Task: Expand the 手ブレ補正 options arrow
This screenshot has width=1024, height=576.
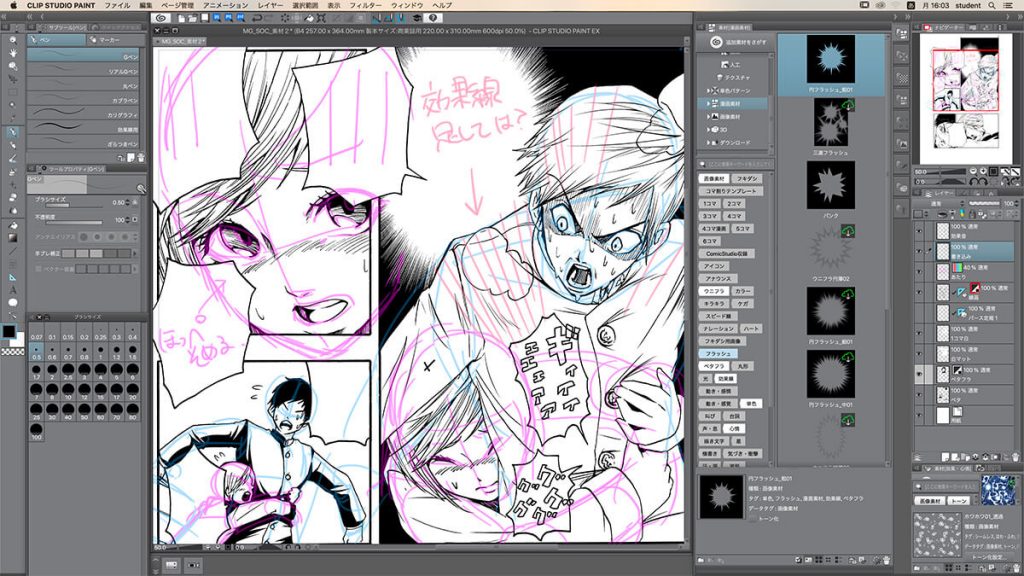Action: 135,253
